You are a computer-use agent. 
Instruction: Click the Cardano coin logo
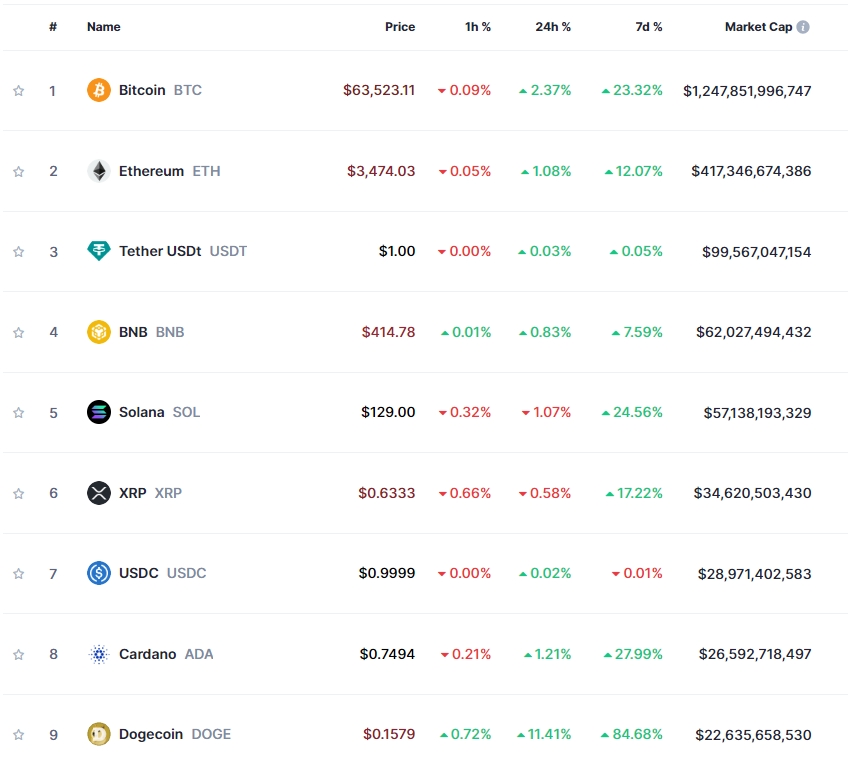point(99,654)
